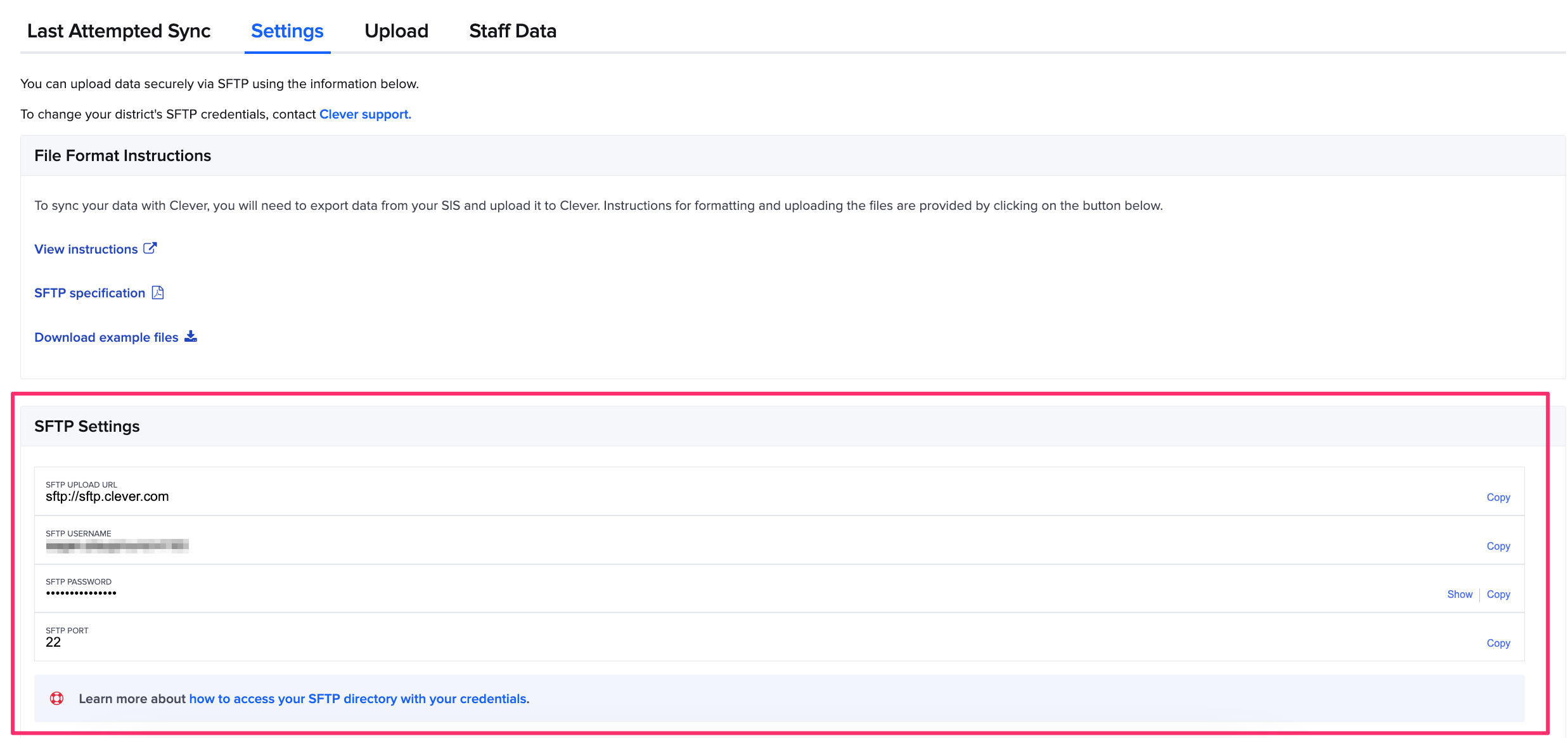Click the red lifebuoy help icon
The width and height of the screenshot is (1568, 738).
[x=56, y=698]
